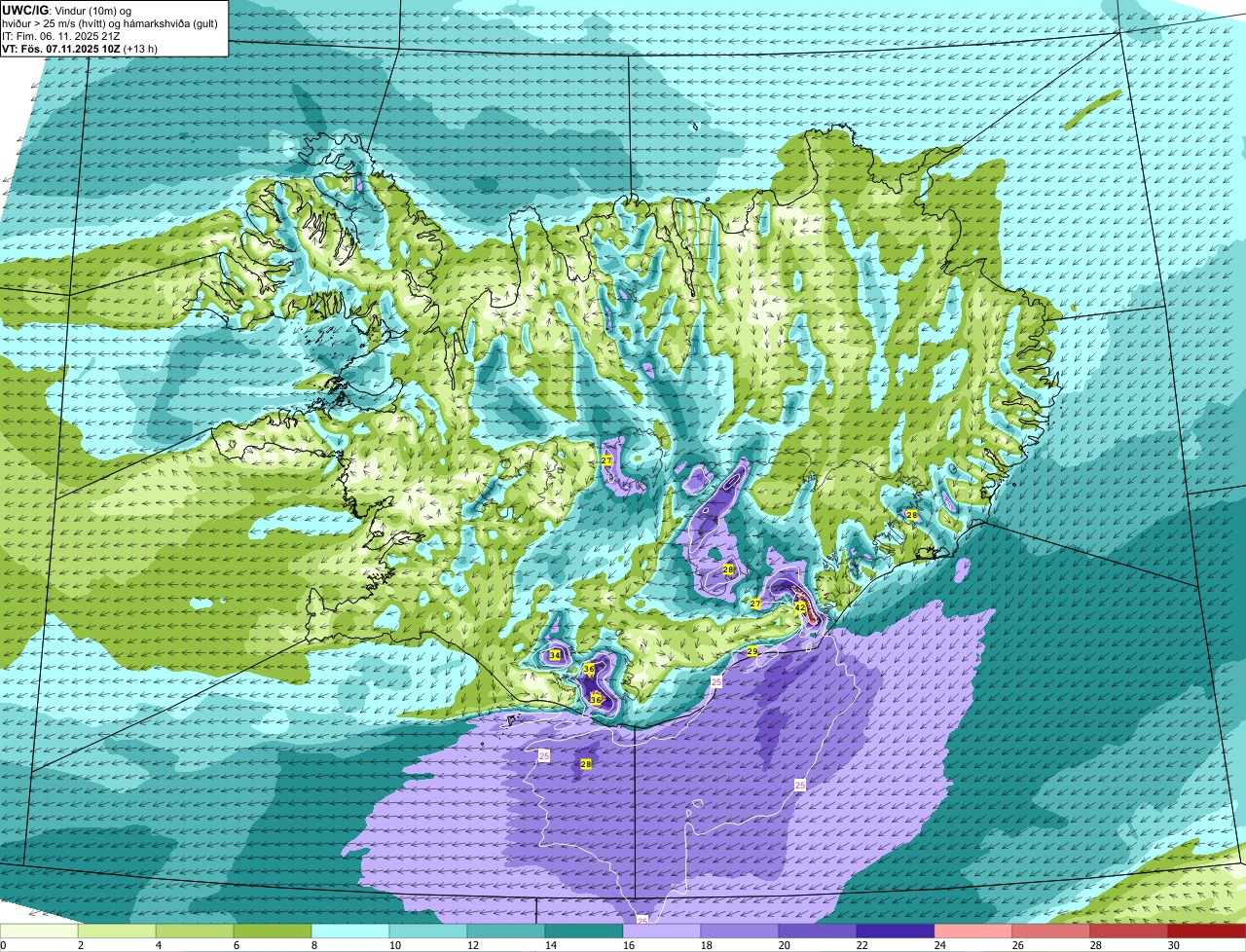Click the yellow 42 maximum gust label
This screenshot has width=1246, height=952.
(x=800, y=606)
